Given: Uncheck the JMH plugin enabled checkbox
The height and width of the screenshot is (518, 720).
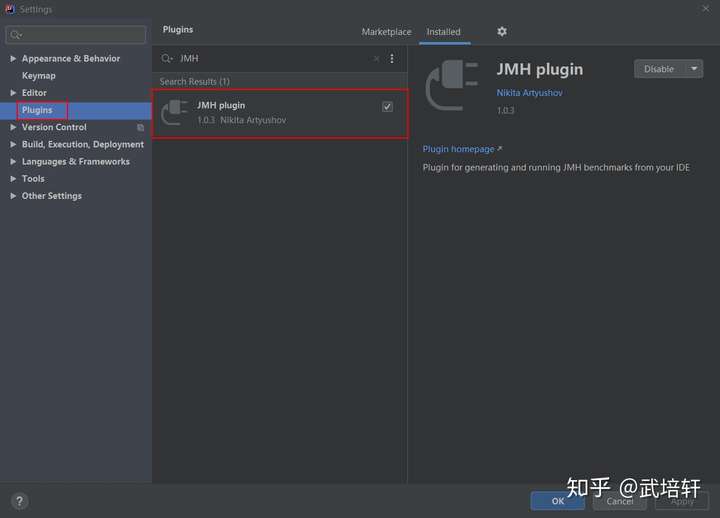Looking at the screenshot, I should [387, 107].
